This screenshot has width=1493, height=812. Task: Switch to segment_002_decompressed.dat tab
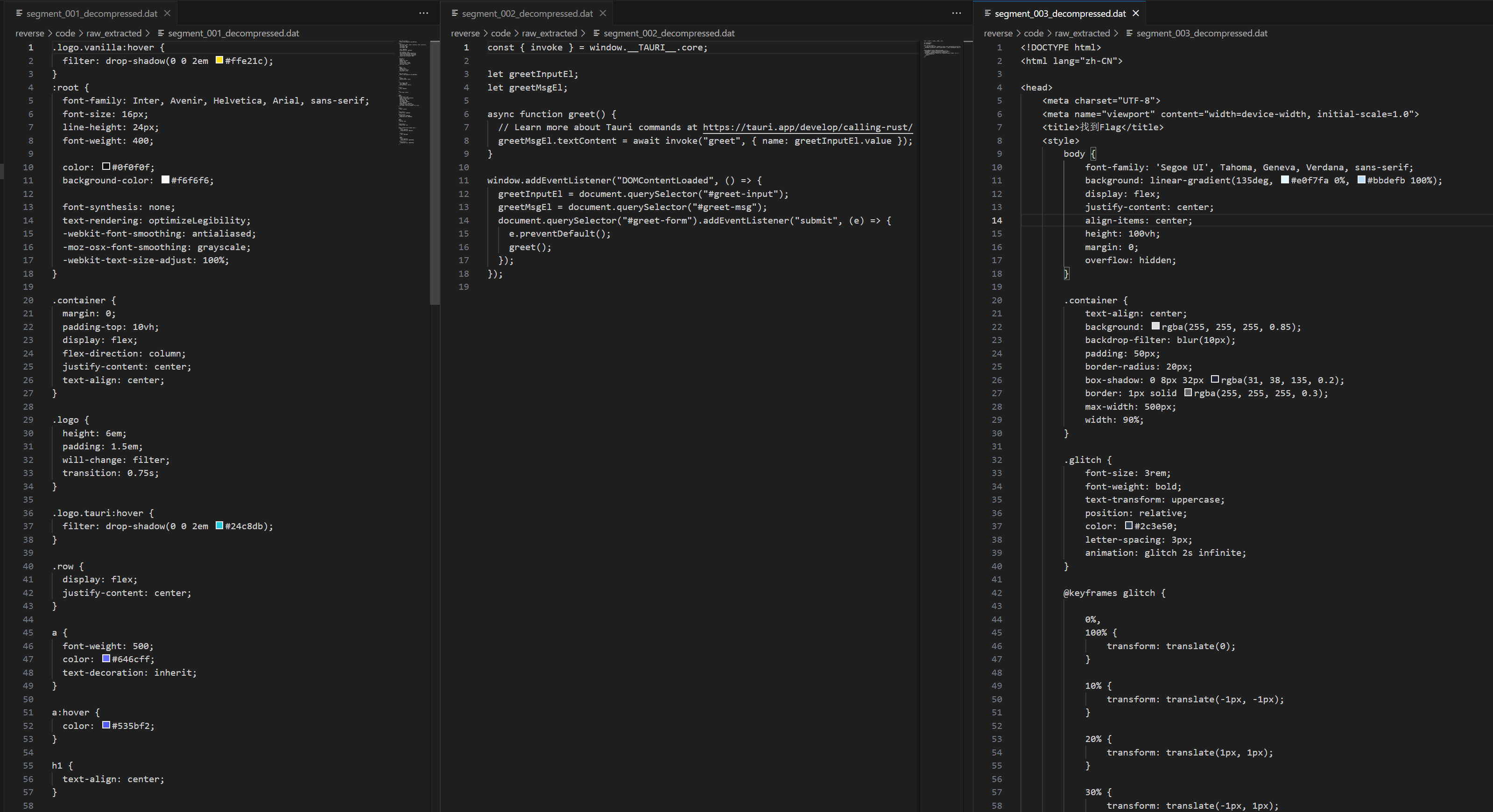click(x=527, y=14)
